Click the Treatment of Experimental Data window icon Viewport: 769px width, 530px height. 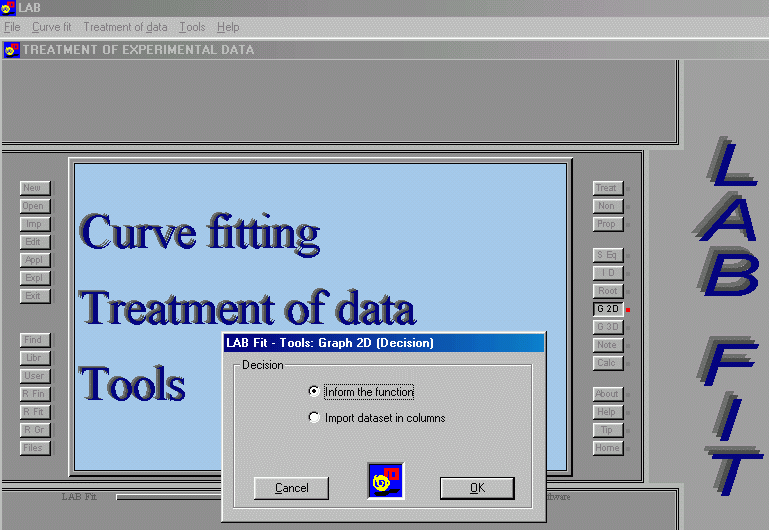point(11,50)
